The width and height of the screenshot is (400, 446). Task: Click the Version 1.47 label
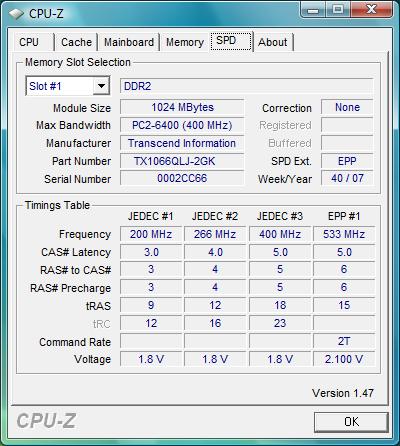point(343,393)
